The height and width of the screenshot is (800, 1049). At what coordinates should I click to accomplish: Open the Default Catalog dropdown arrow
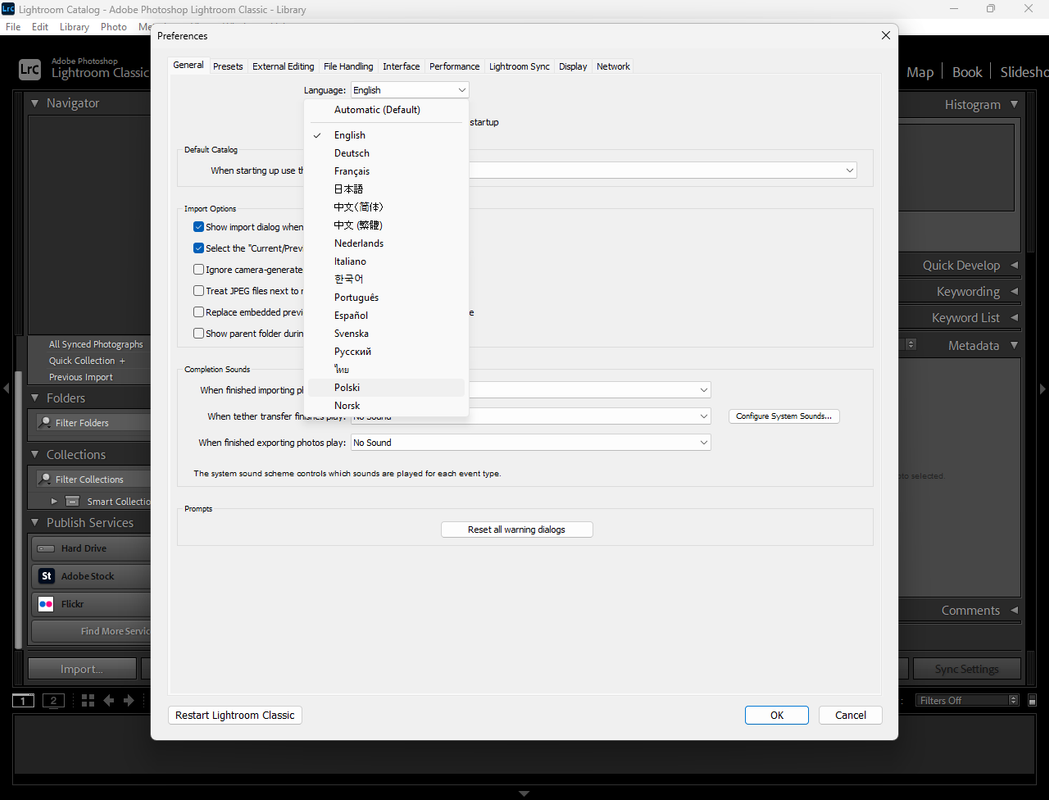tap(849, 171)
